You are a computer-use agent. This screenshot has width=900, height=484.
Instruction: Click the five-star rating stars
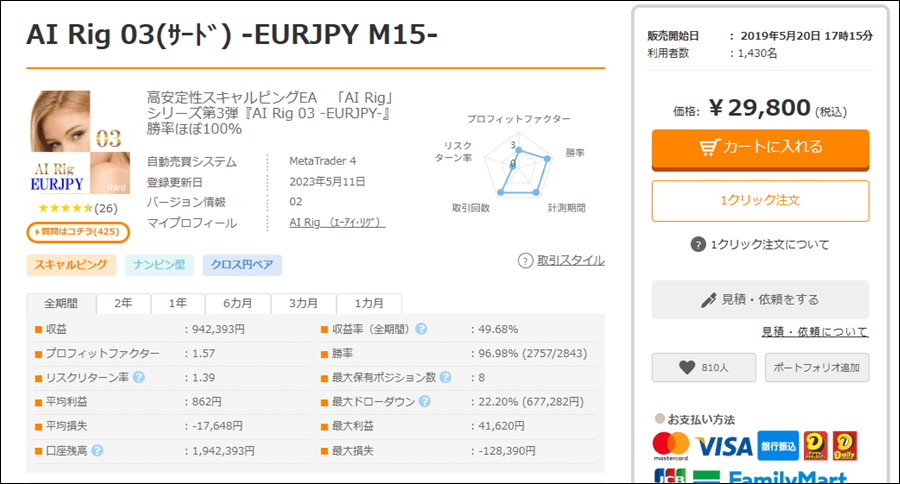(65, 208)
